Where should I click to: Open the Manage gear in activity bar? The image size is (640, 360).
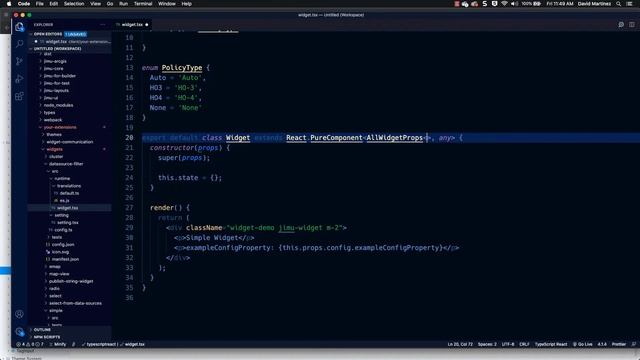(x=19, y=331)
